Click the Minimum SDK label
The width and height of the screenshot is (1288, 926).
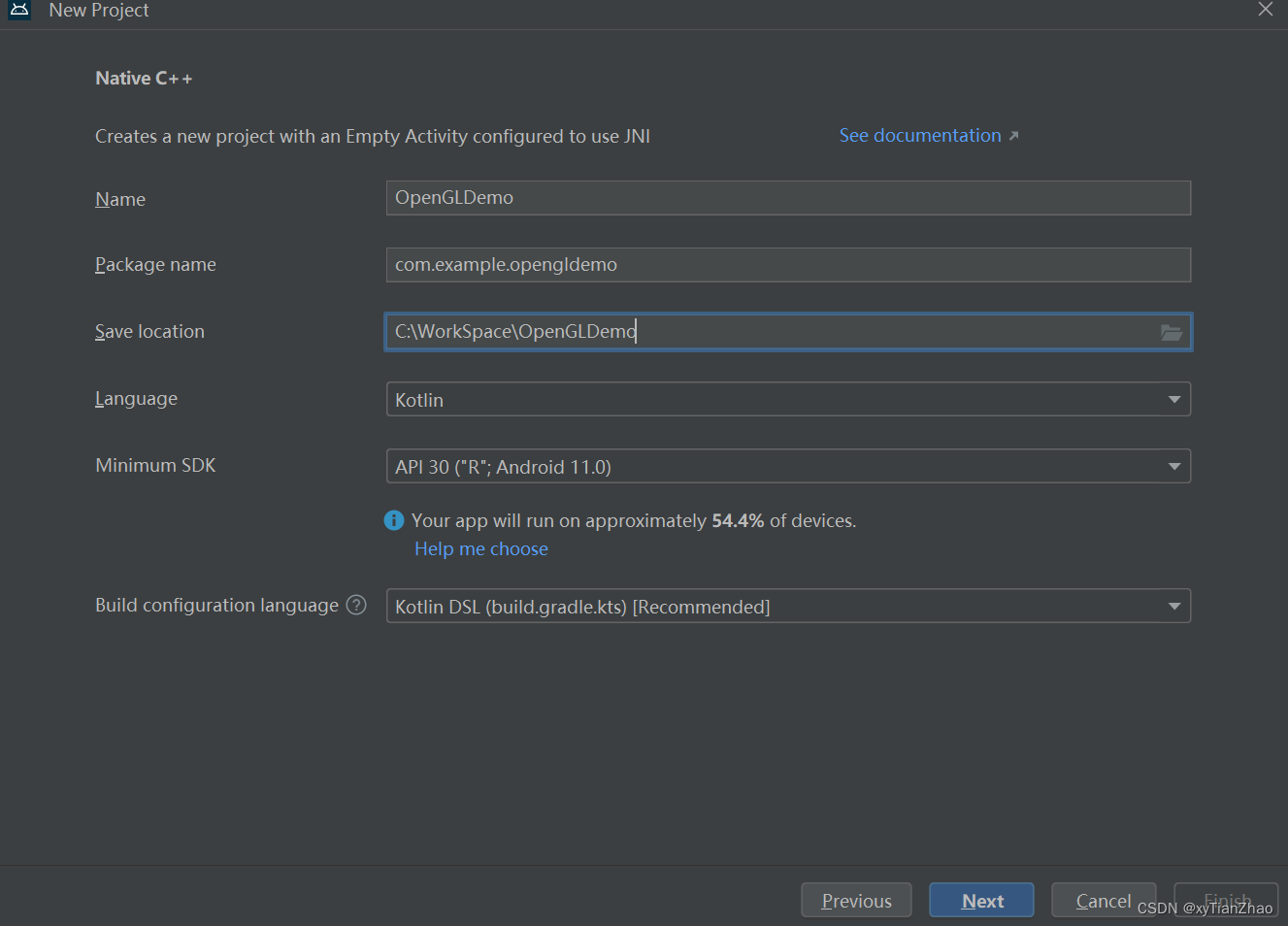click(155, 466)
